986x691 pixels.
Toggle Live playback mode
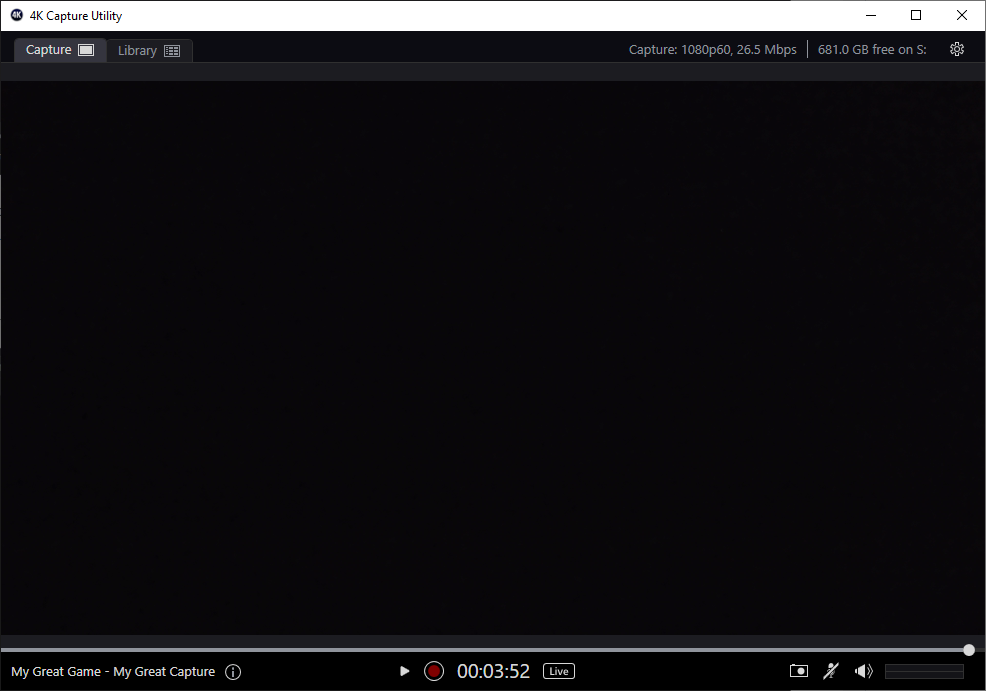pyautogui.click(x=558, y=671)
